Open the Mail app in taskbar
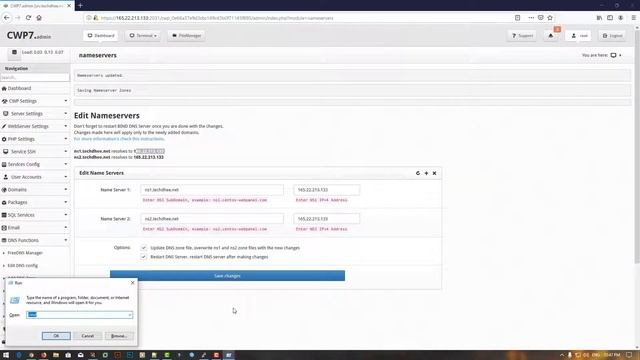Screen dimensions: 640x360 (x=80, y=355)
